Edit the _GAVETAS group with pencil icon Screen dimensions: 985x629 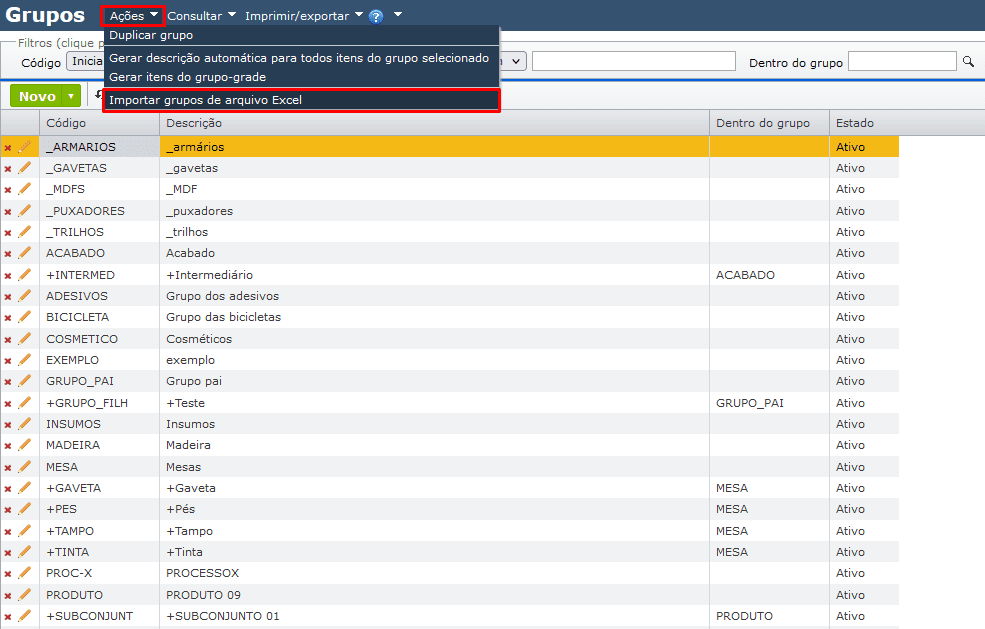click(x=24, y=168)
